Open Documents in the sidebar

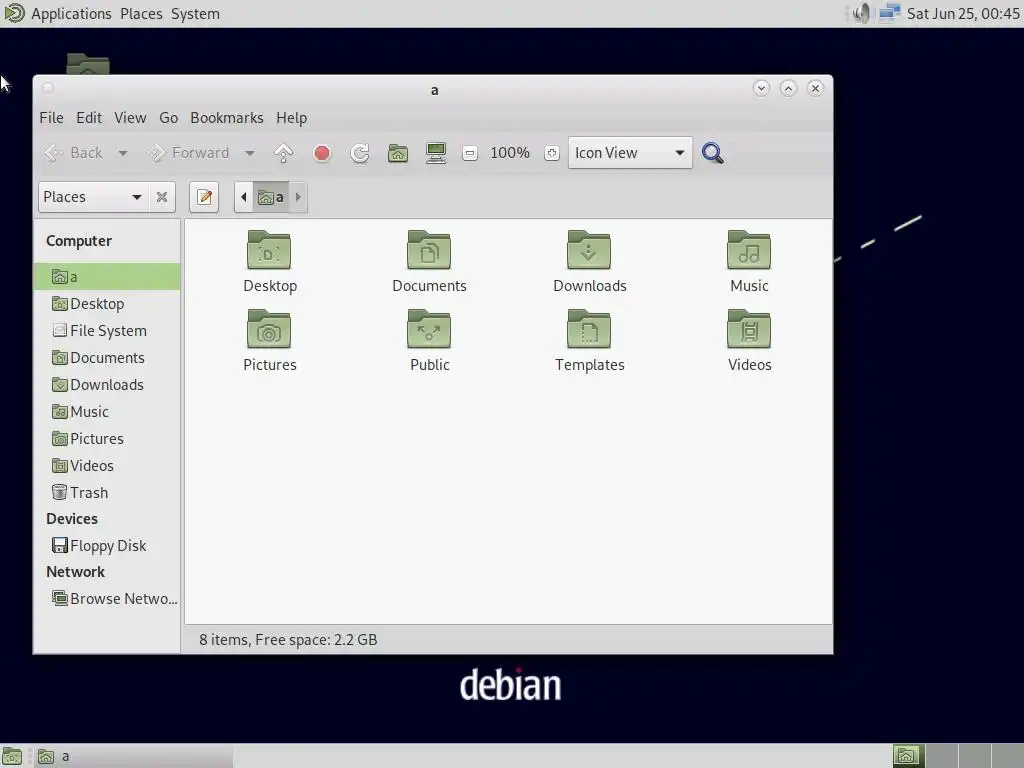107,357
